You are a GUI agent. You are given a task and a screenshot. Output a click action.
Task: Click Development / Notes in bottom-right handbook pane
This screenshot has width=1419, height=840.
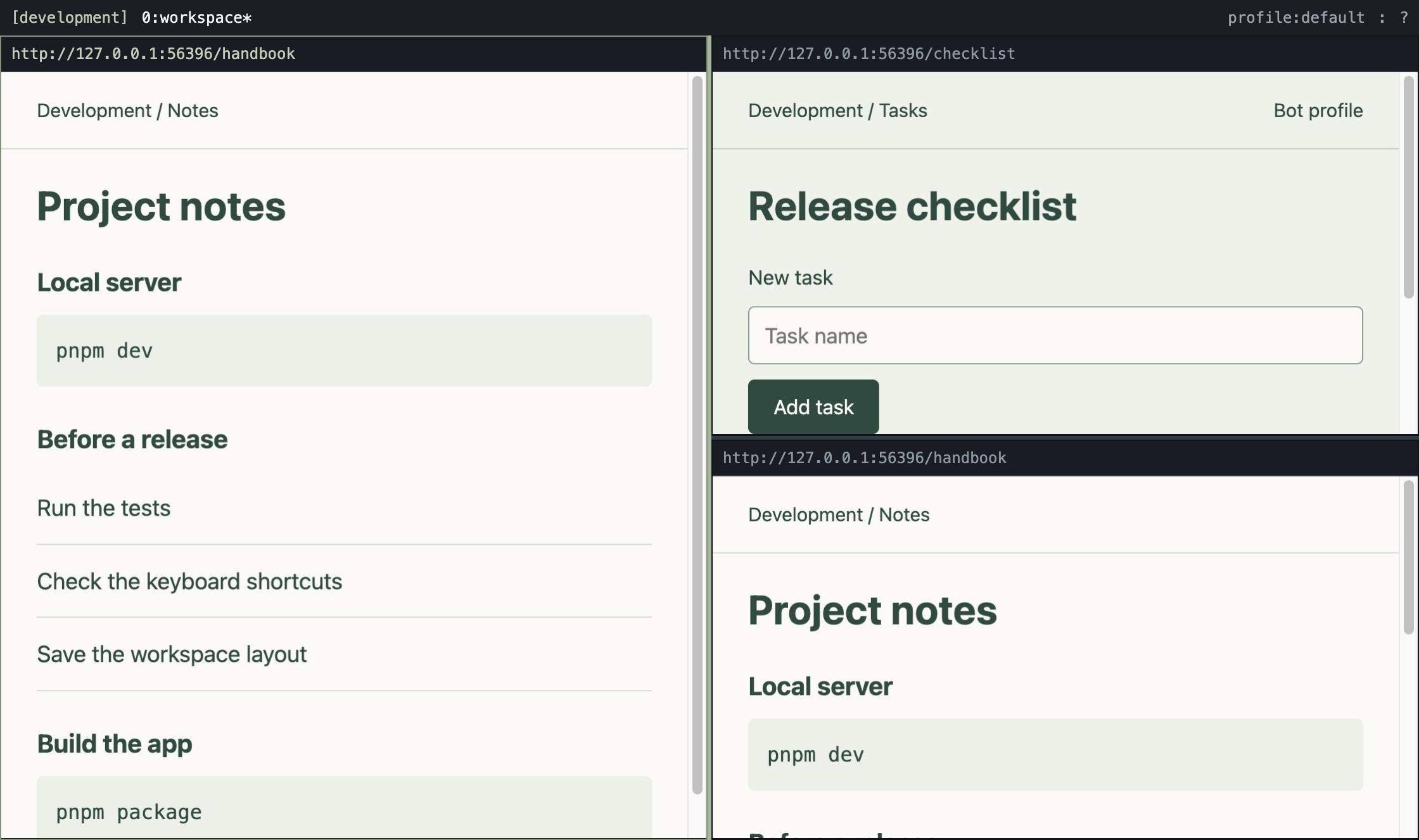tap(838, 514)
